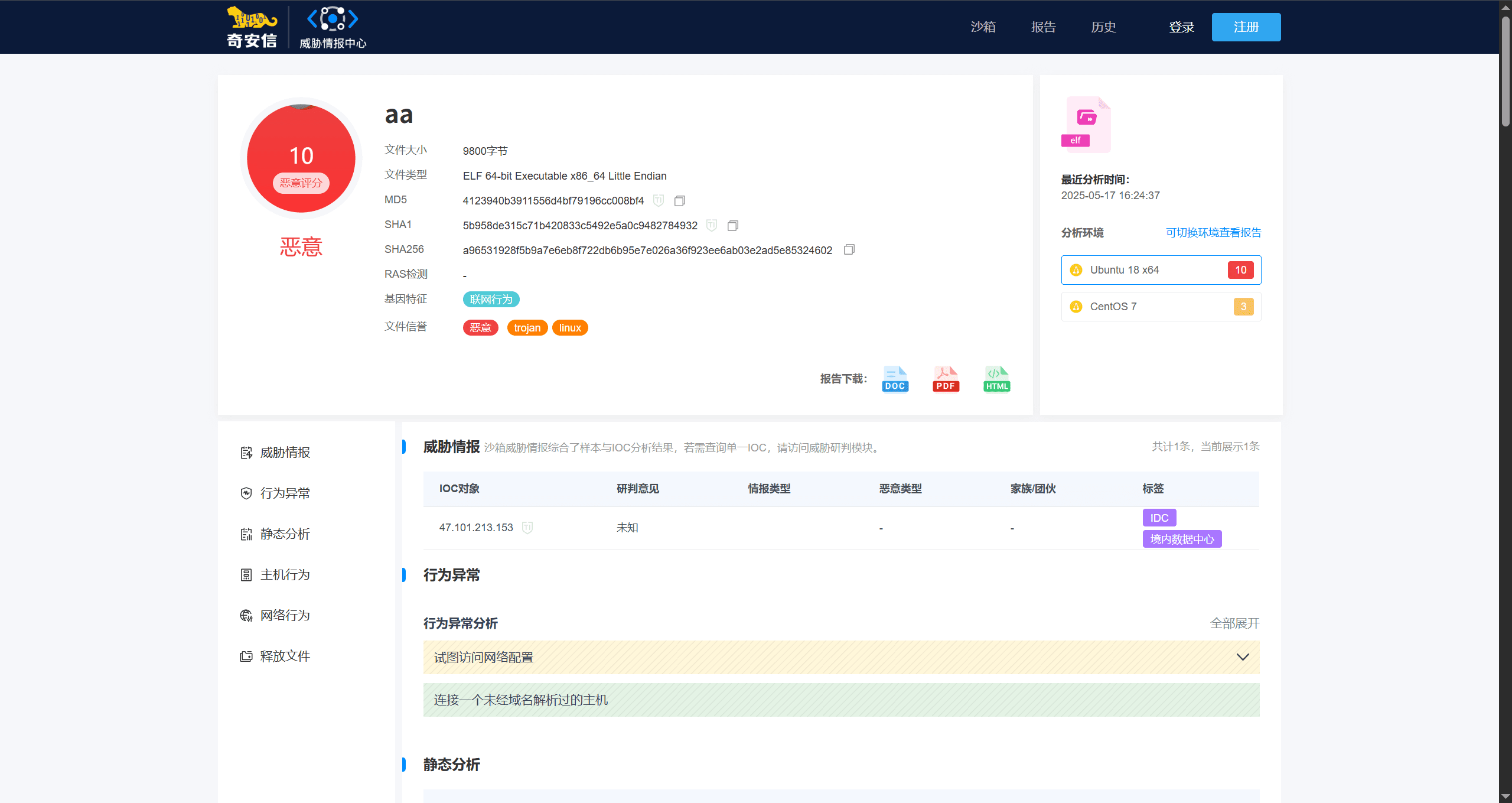Expand the 试图访问网络配置 chevron
Viewport: 1512px width, 803px height.
[x=1243, y=657]
